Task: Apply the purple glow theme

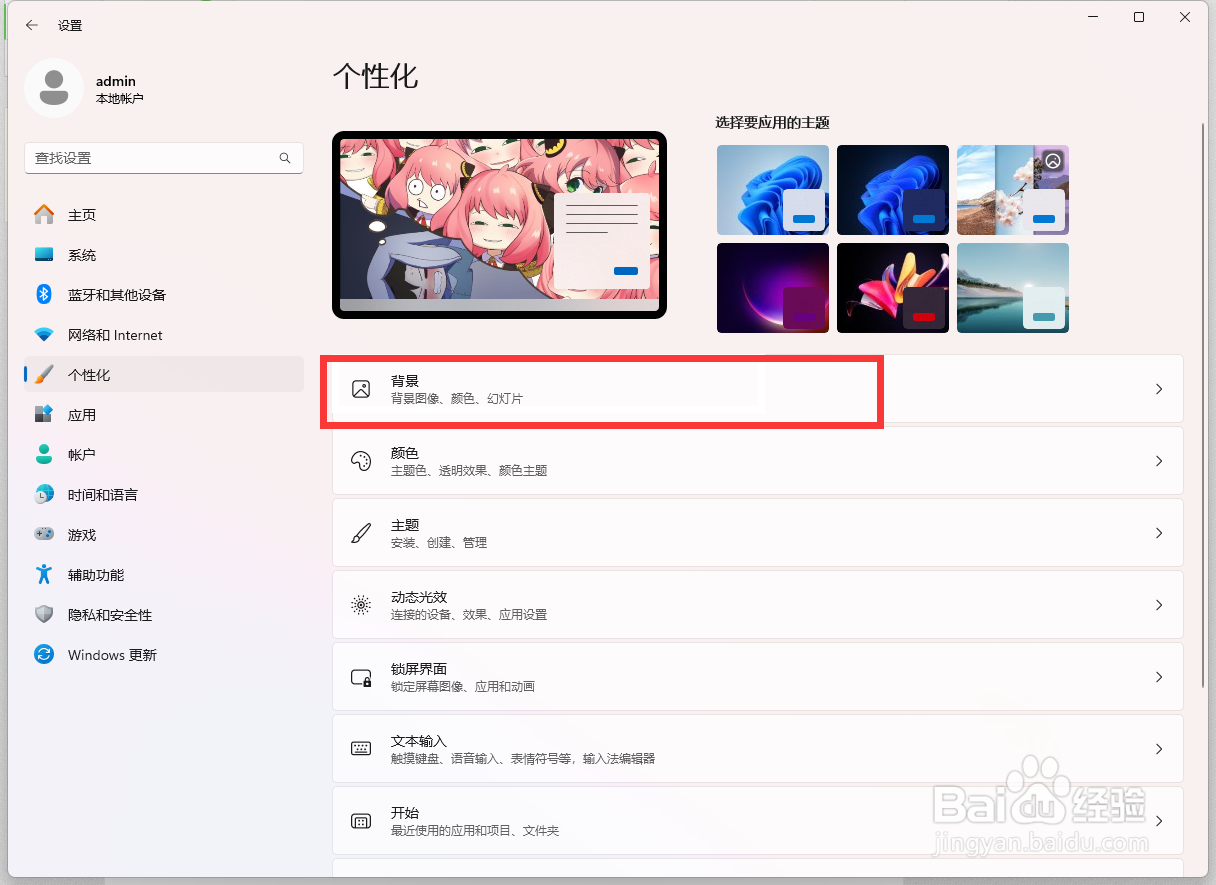Action: coord(773,288)
